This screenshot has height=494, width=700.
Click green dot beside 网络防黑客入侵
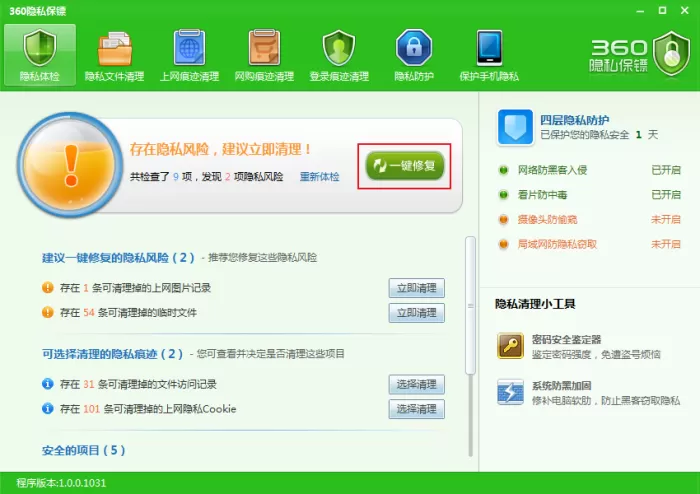(x=504, y=170)
